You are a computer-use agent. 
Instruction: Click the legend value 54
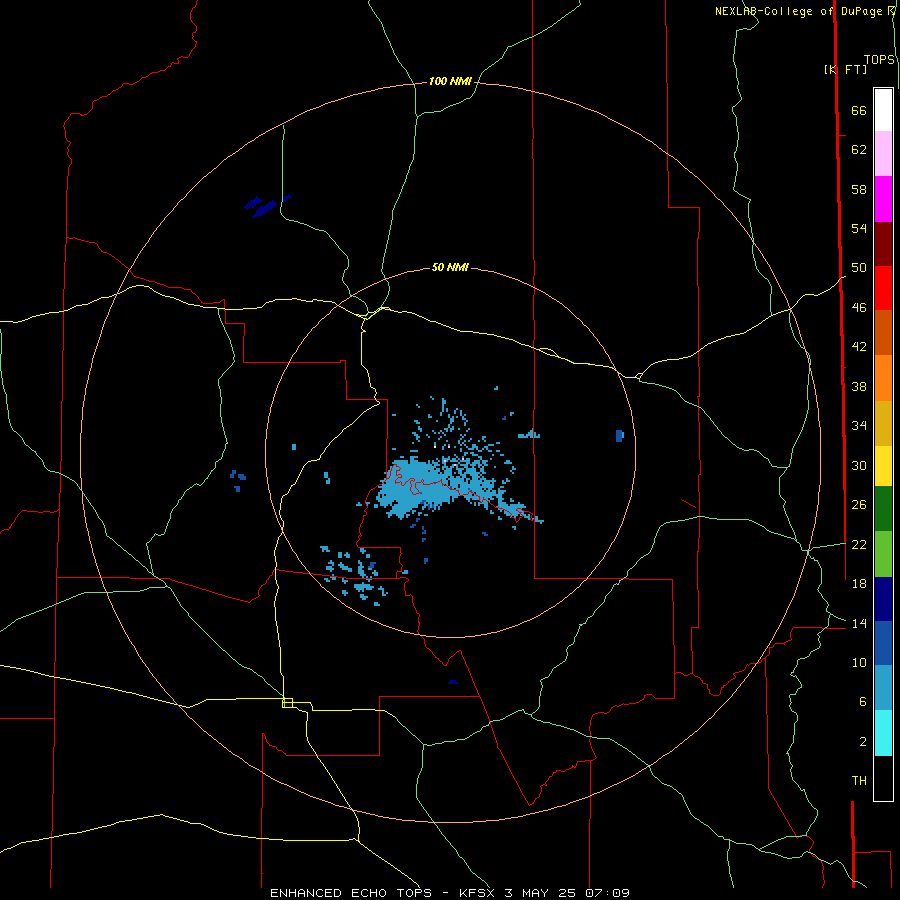(x=859, y=228)
